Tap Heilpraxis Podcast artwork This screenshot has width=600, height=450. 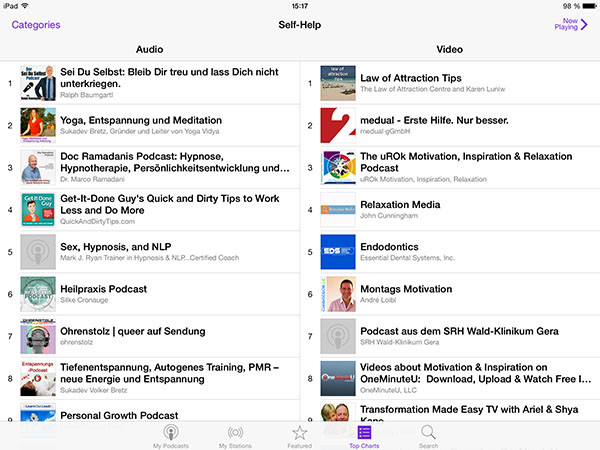tap(38, 294)
